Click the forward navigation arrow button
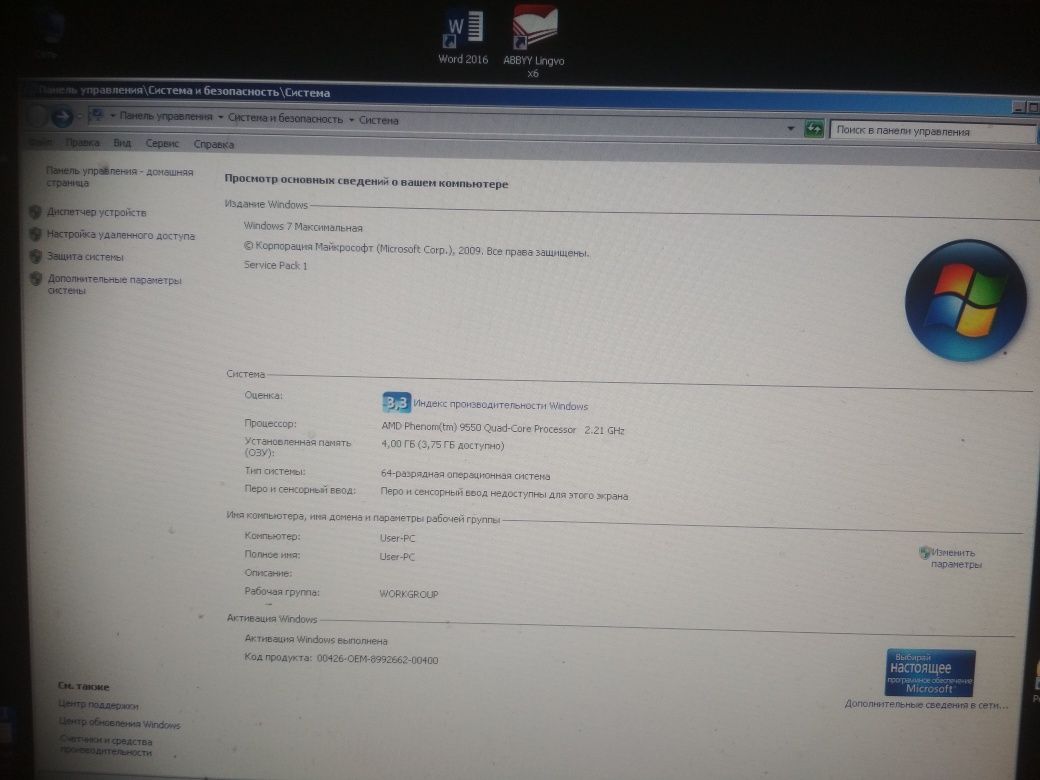This screenshot has height=780, width=1040. click(x=62, y=117)
